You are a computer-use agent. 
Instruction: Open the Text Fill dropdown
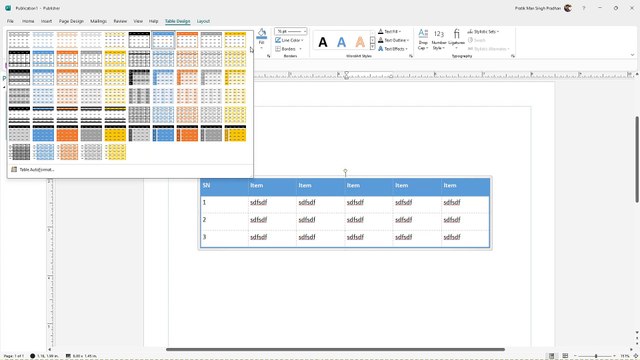click(x=390, y=31)
